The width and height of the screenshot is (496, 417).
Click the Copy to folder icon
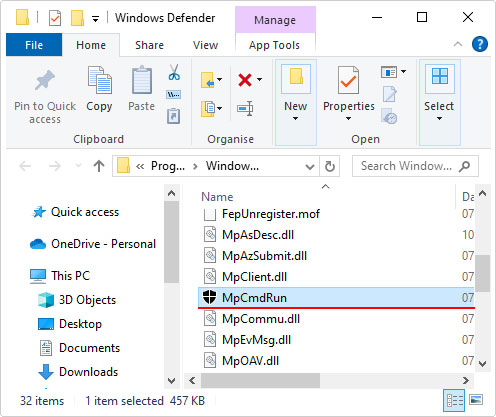208,108
